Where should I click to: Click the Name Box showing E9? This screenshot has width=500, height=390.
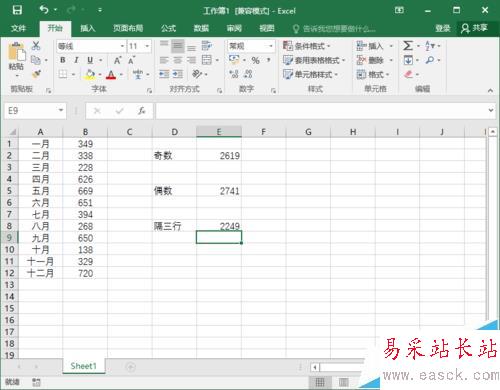click(35, 111)
